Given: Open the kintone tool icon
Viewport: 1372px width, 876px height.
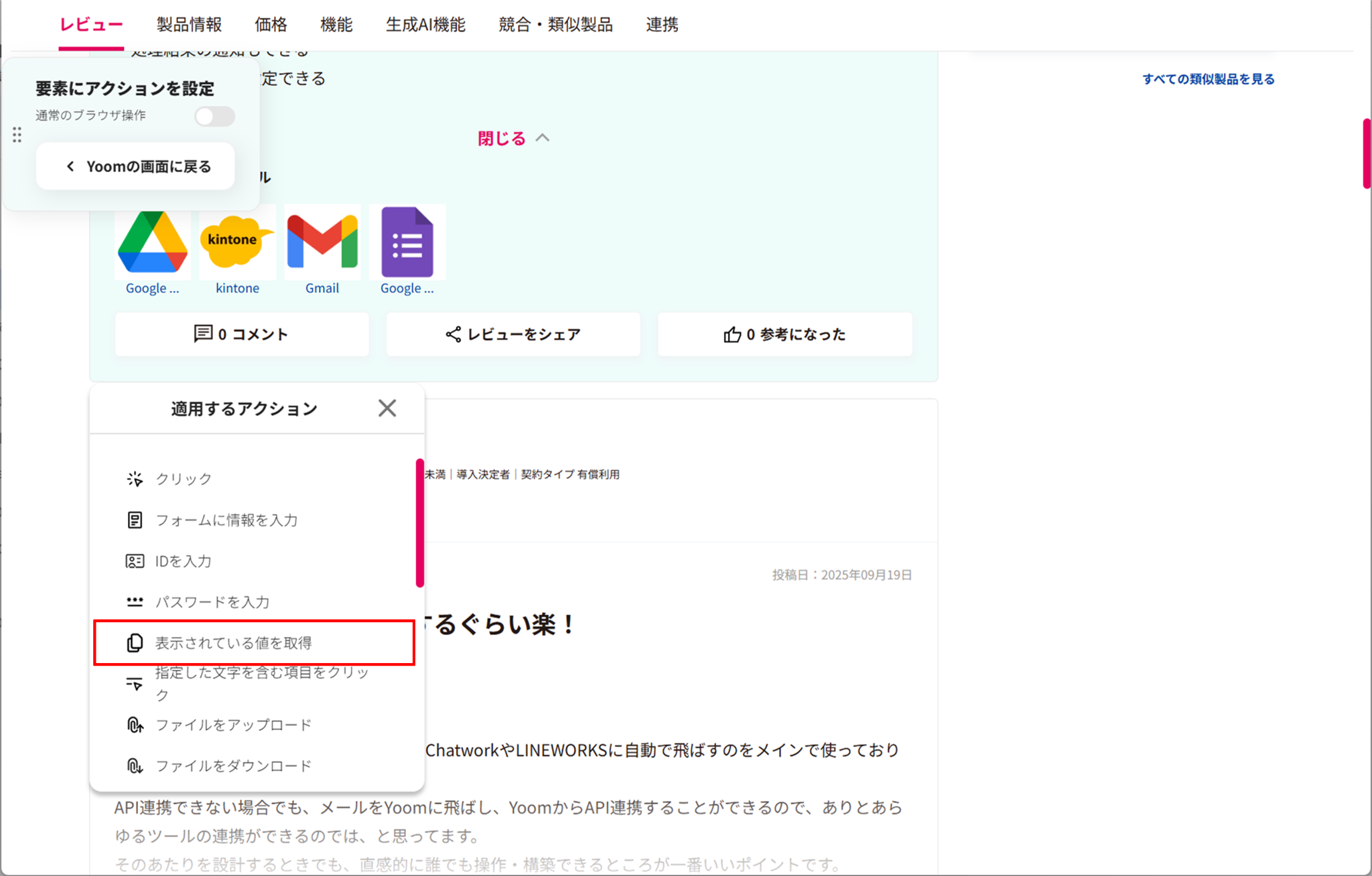Looking at the screenshot, I should tap(237, 242).
